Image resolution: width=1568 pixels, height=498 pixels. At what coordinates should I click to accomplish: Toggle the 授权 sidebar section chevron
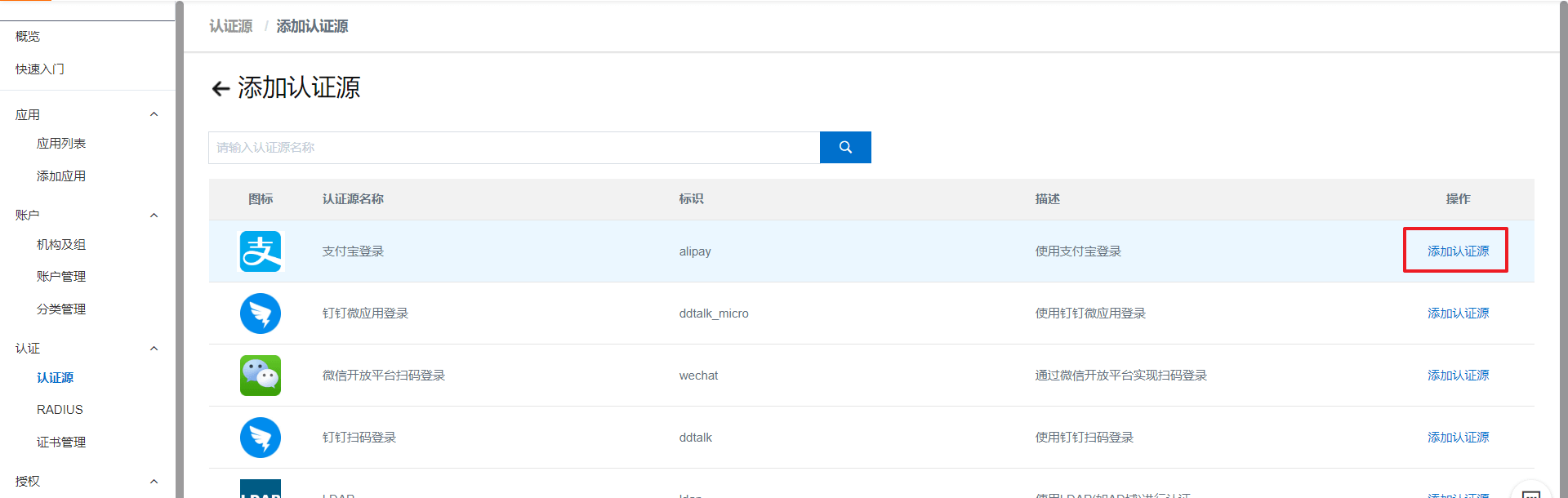click(154, 482)
